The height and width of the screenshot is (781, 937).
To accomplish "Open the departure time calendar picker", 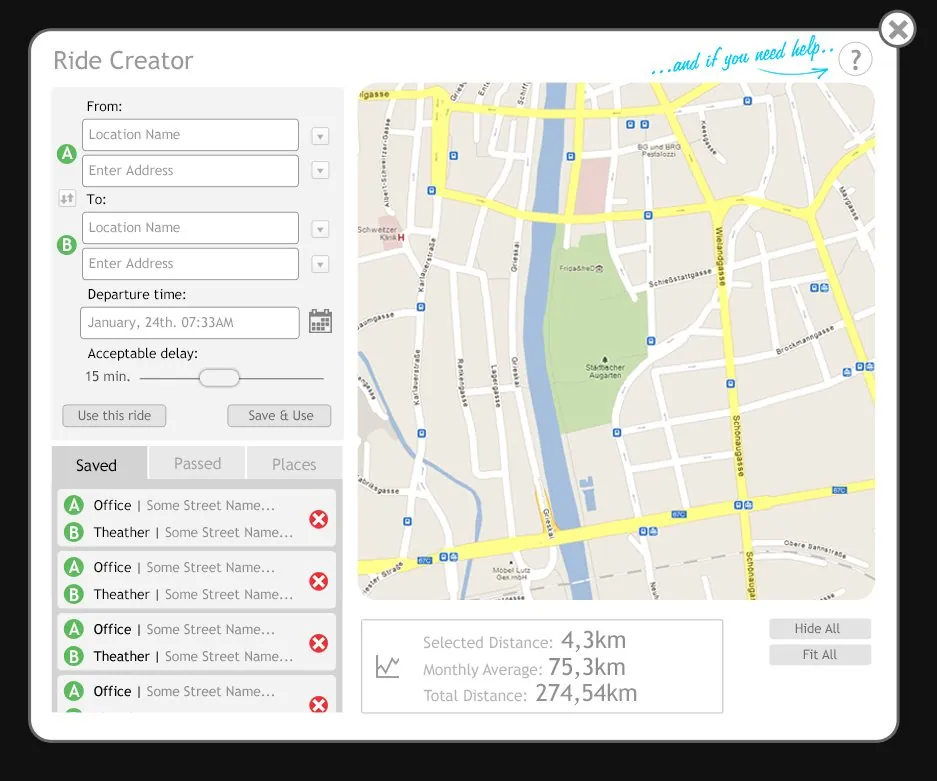I will pyautogui.click(x=320, y=321).
